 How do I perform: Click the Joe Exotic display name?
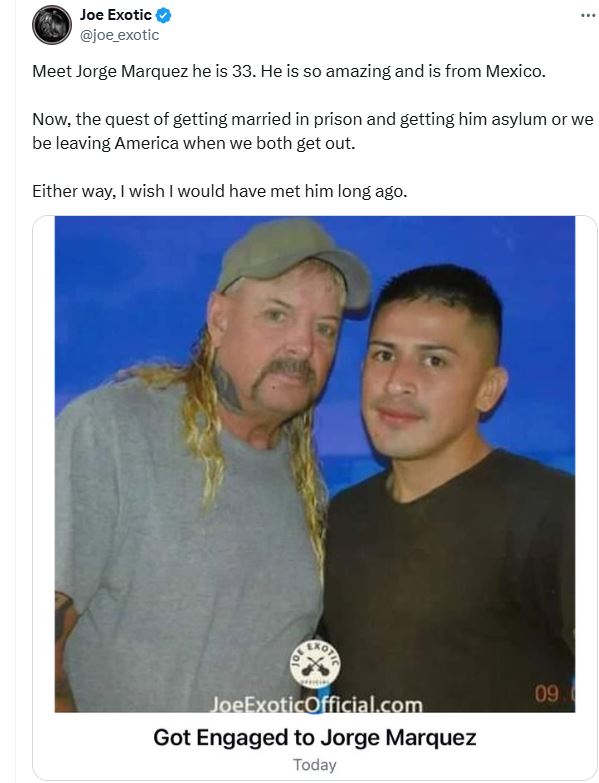[x=116, y=15]
